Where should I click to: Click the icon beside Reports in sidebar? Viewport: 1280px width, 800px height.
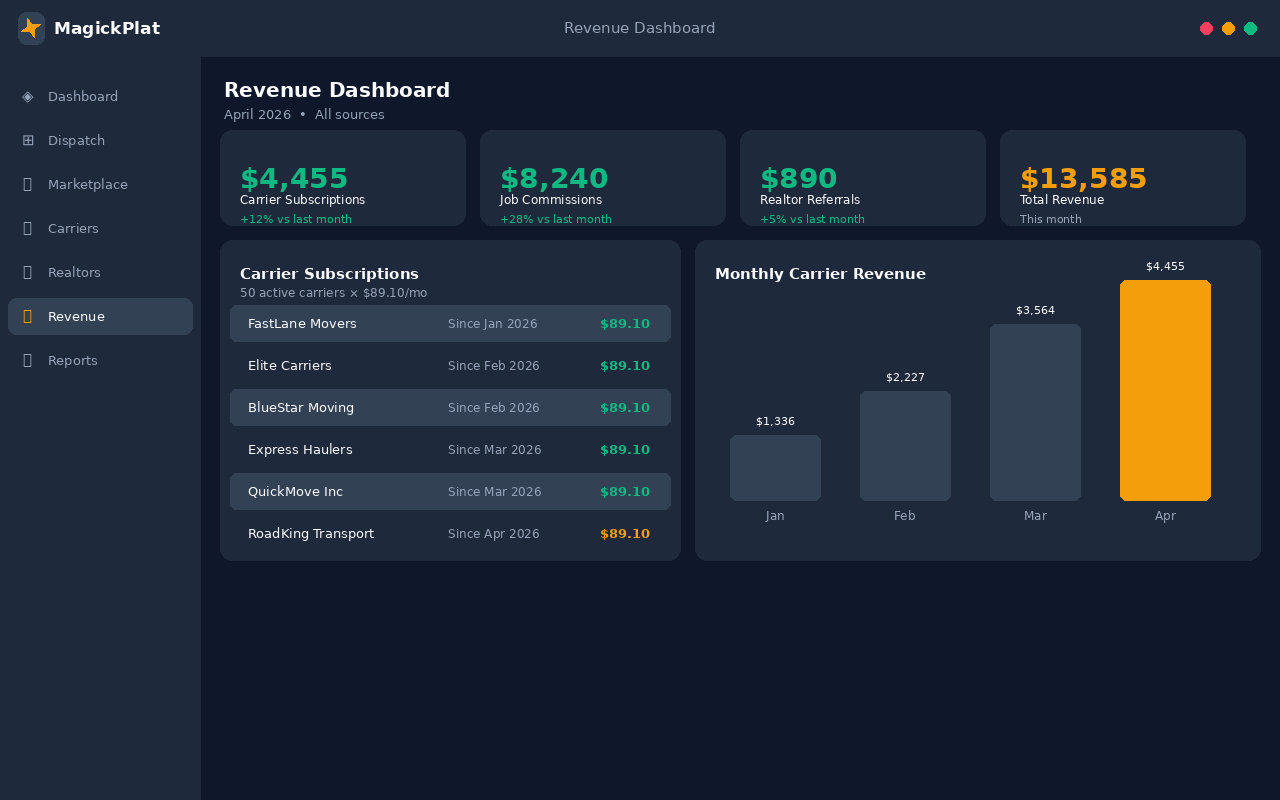(28, 361)
